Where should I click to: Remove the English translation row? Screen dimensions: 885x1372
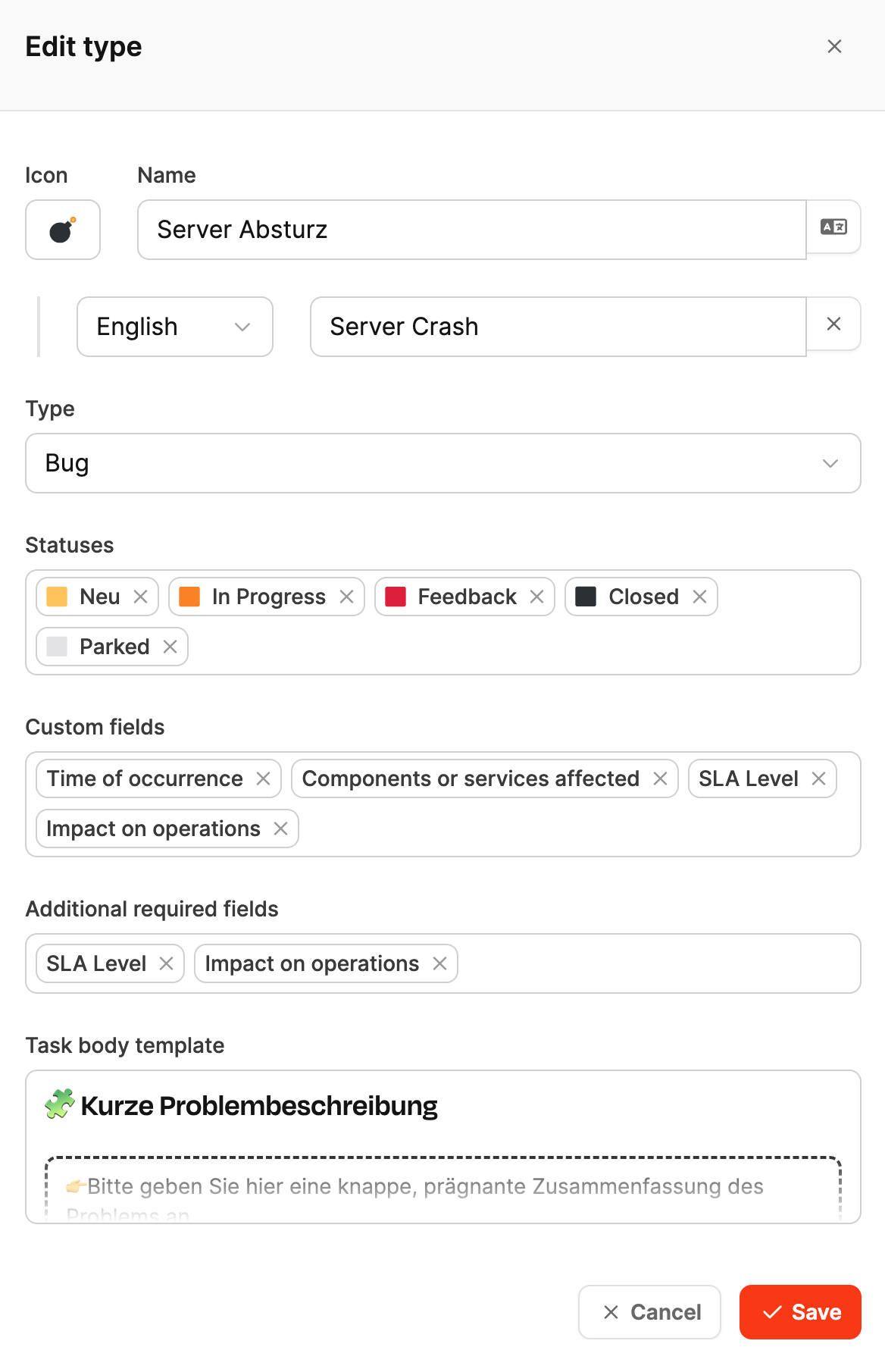[x=833, y=324]
